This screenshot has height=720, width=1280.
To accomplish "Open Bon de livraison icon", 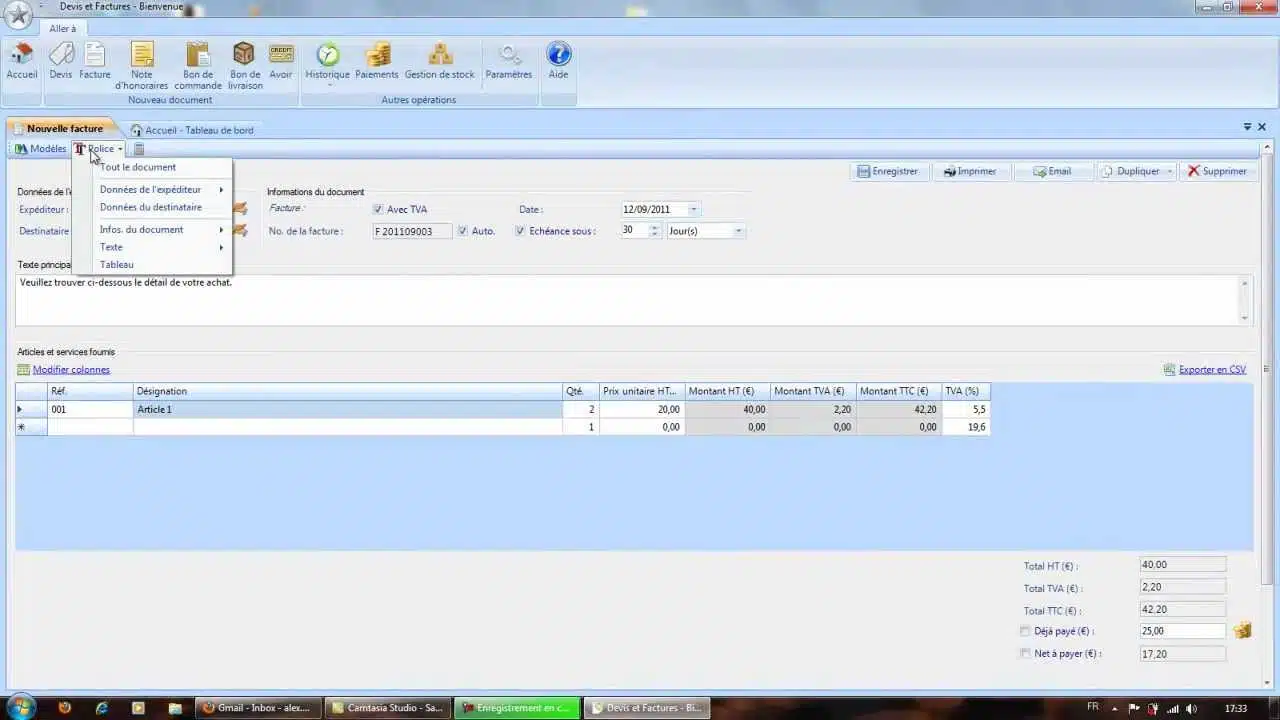I will click(x=244, y=56).
